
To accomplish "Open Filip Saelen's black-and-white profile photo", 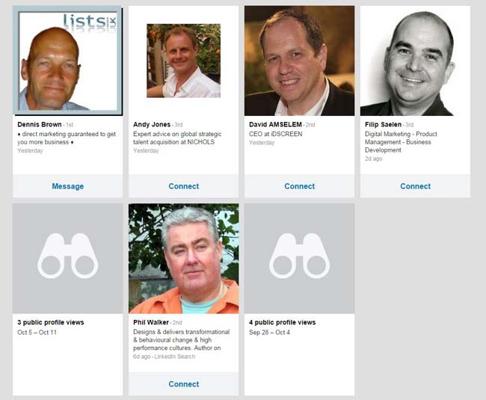I will tap(415, 61).
